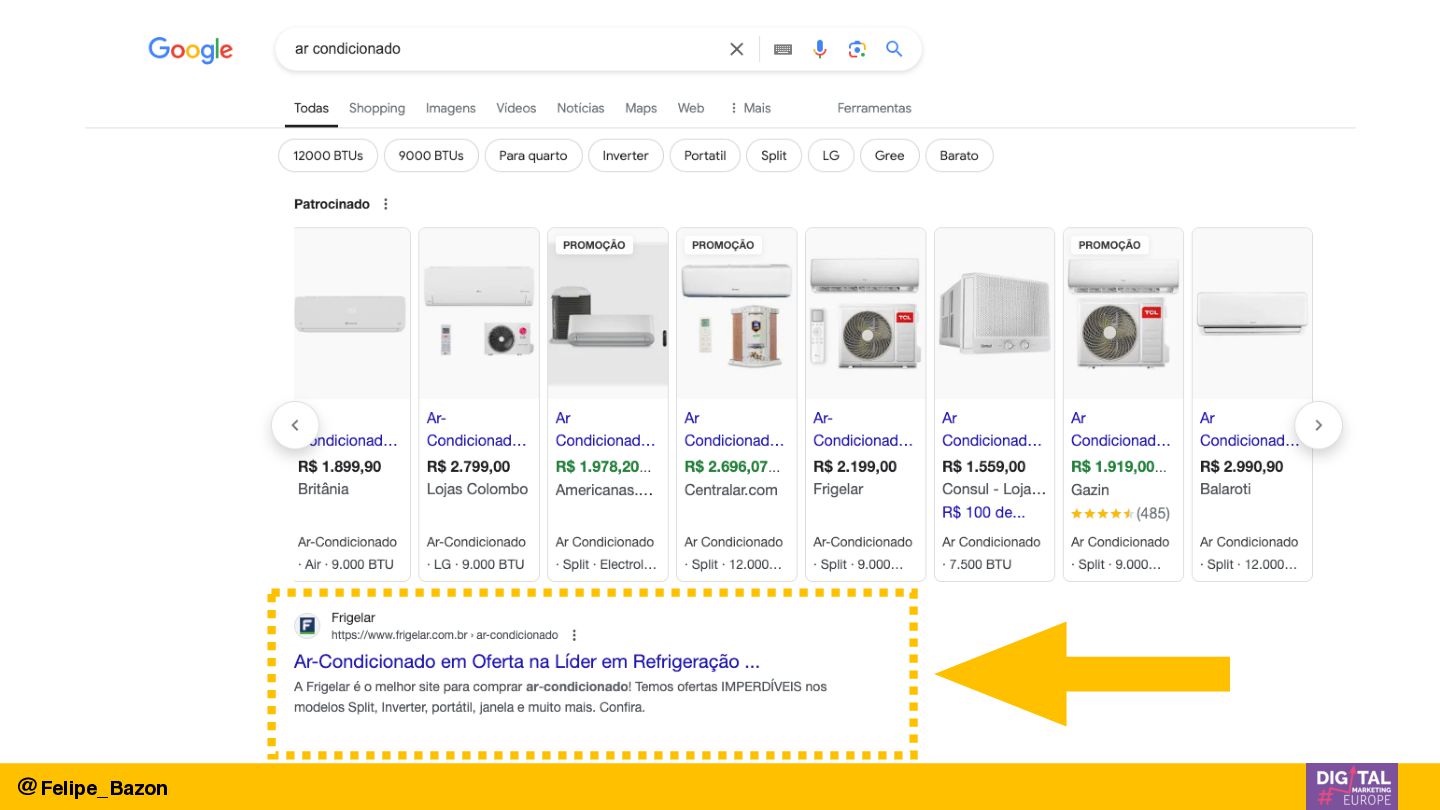Switch to the Shopping tab
This screenshot has width=1440, height=810.
377,108
